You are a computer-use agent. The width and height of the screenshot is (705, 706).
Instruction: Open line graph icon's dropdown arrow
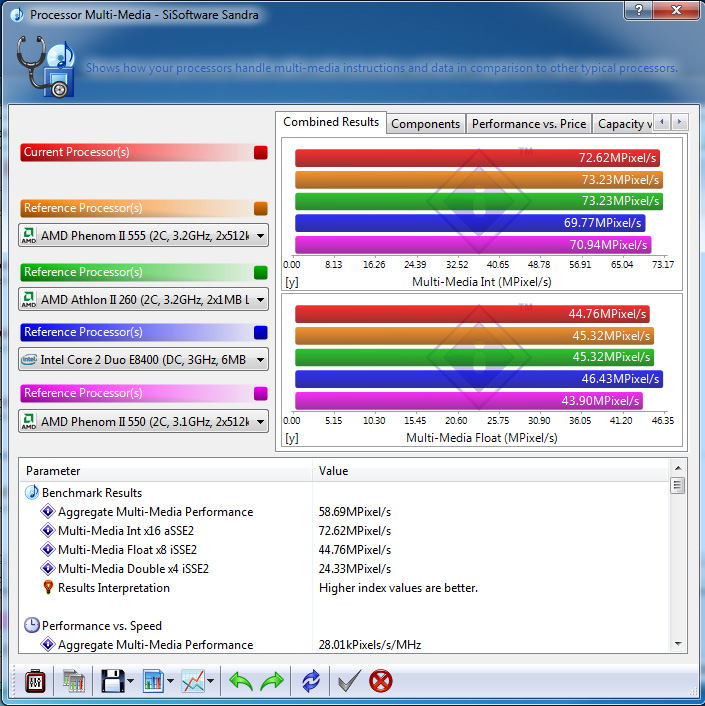coord(210,681)
